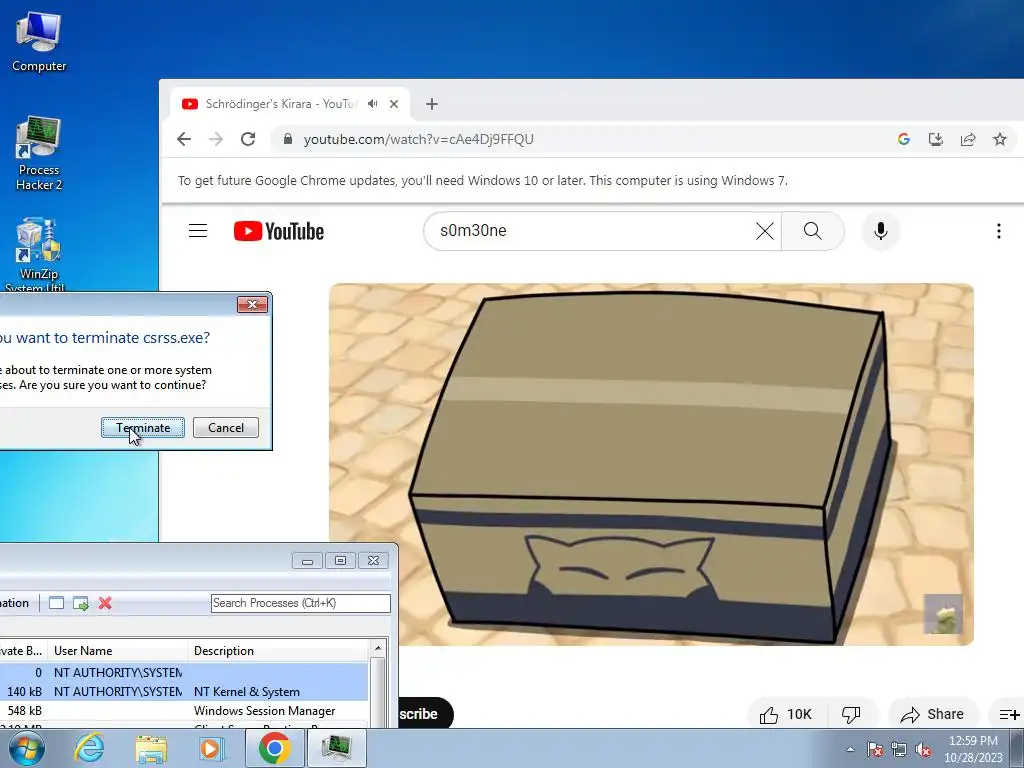Viewport: 1024px width, 768px height.
Task: Switch to Process Hacker in the taskbar
Action: [337, 748]
